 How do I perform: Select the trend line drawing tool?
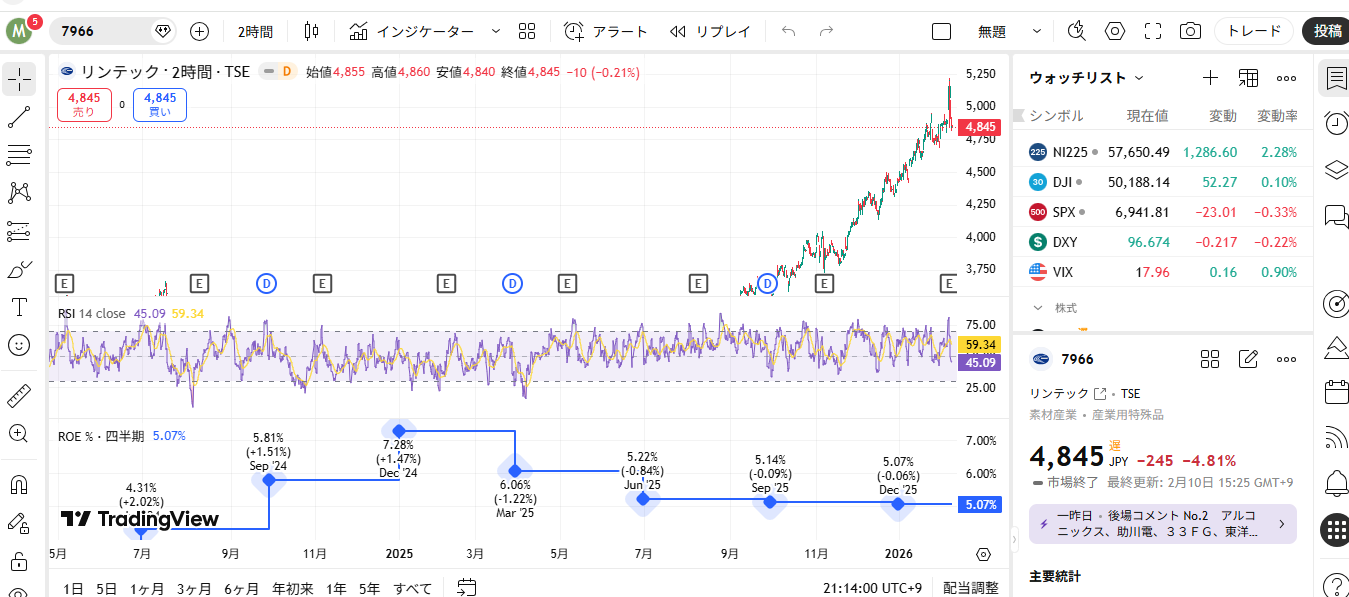19,117
